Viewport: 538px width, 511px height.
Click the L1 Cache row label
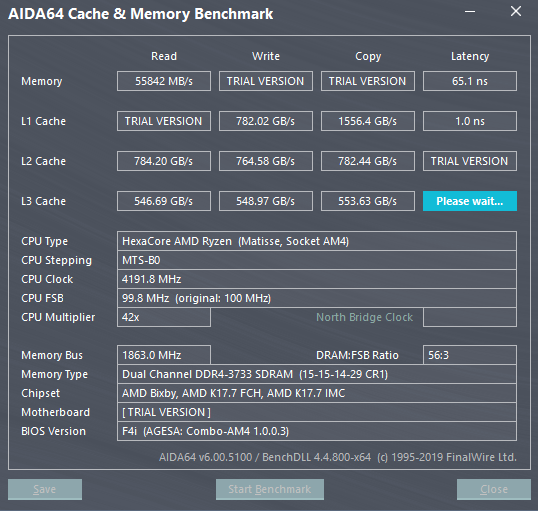coord(43,121)
